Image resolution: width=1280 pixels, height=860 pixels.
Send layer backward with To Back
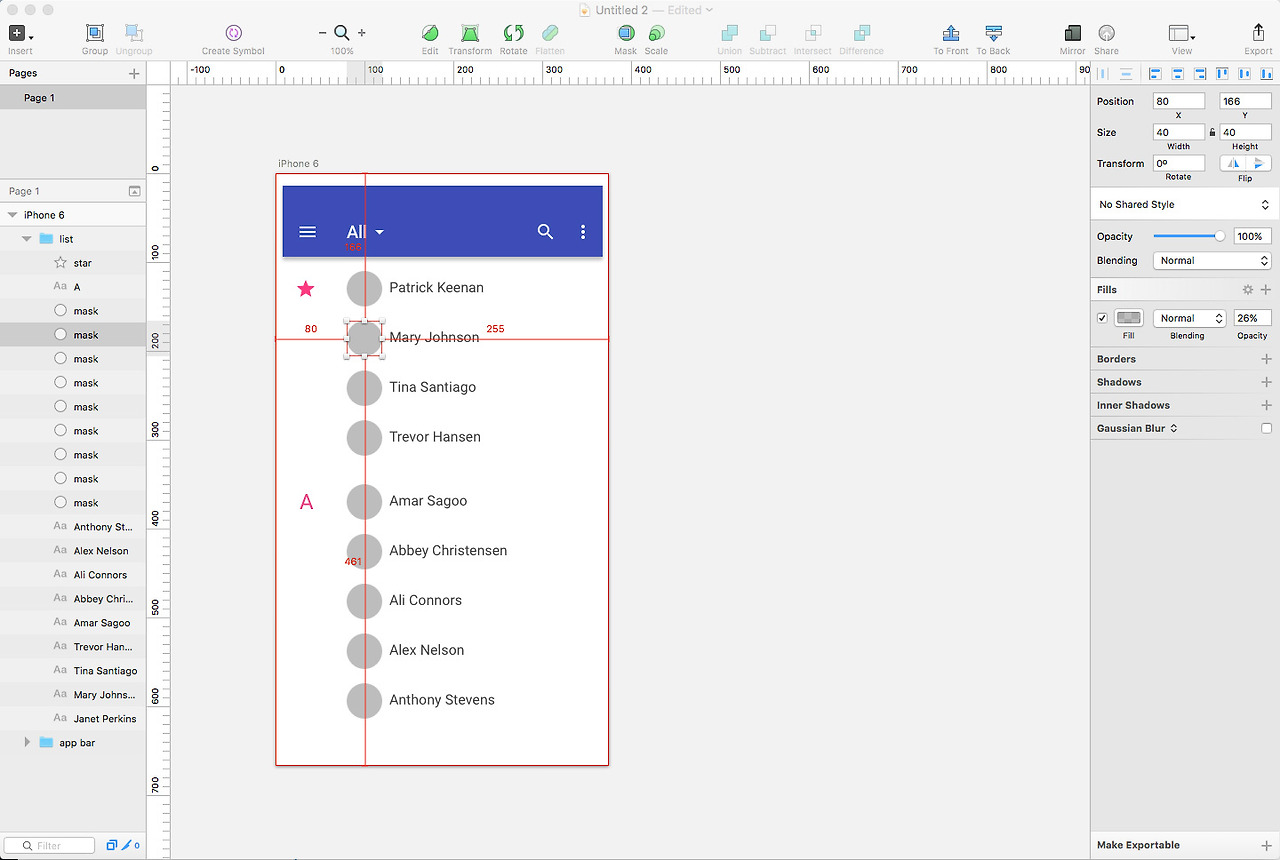point(993,33)
